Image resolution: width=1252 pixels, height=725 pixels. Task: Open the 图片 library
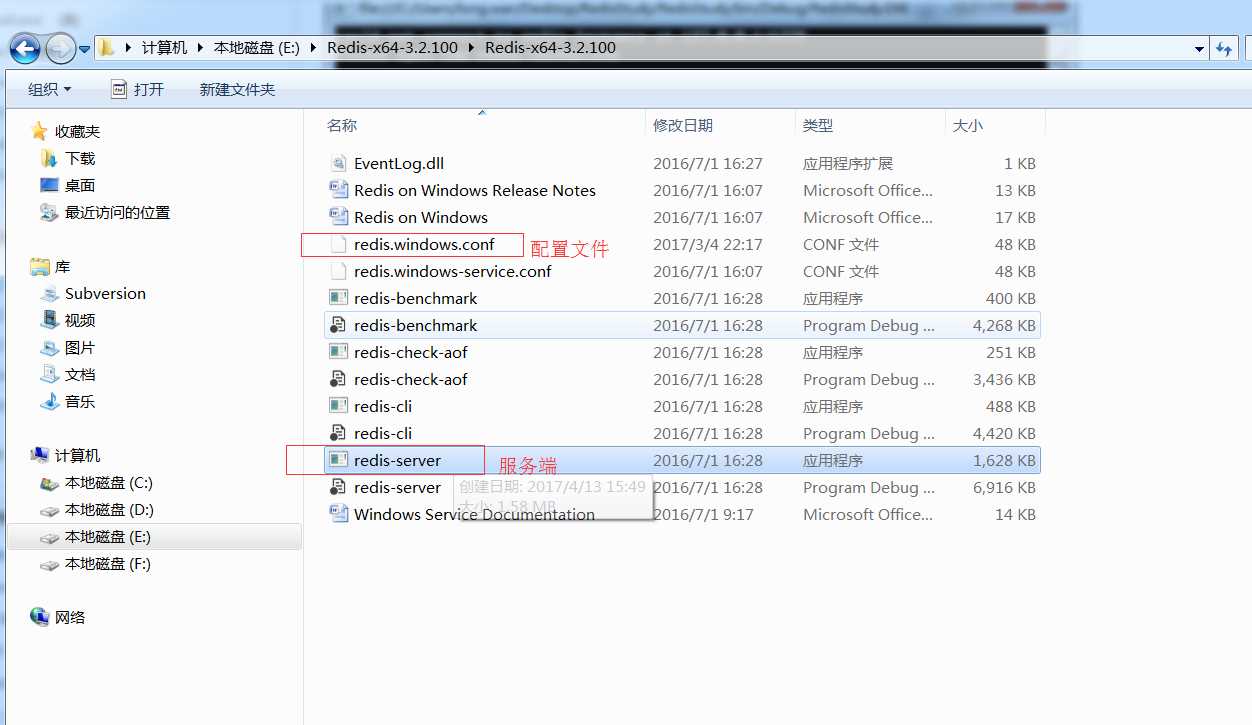pos(80,347)
